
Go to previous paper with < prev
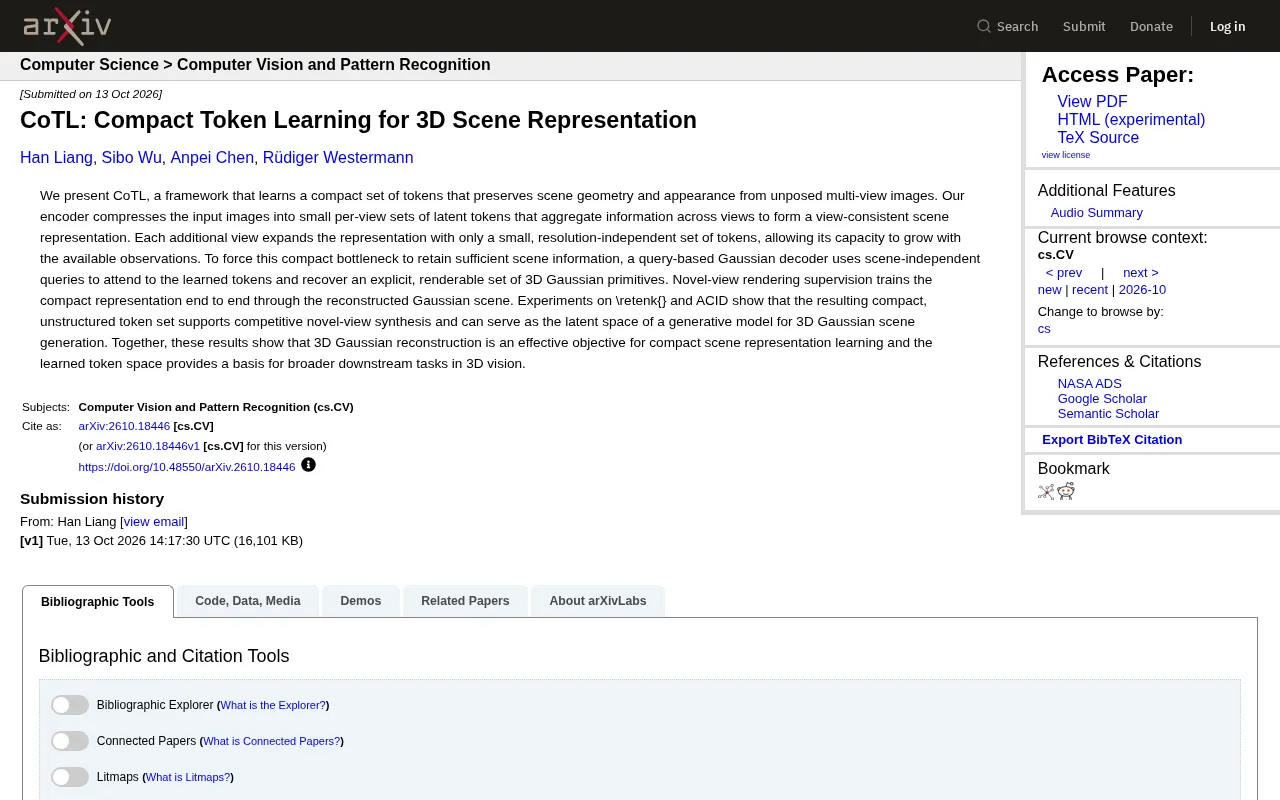pos(1064,273)
